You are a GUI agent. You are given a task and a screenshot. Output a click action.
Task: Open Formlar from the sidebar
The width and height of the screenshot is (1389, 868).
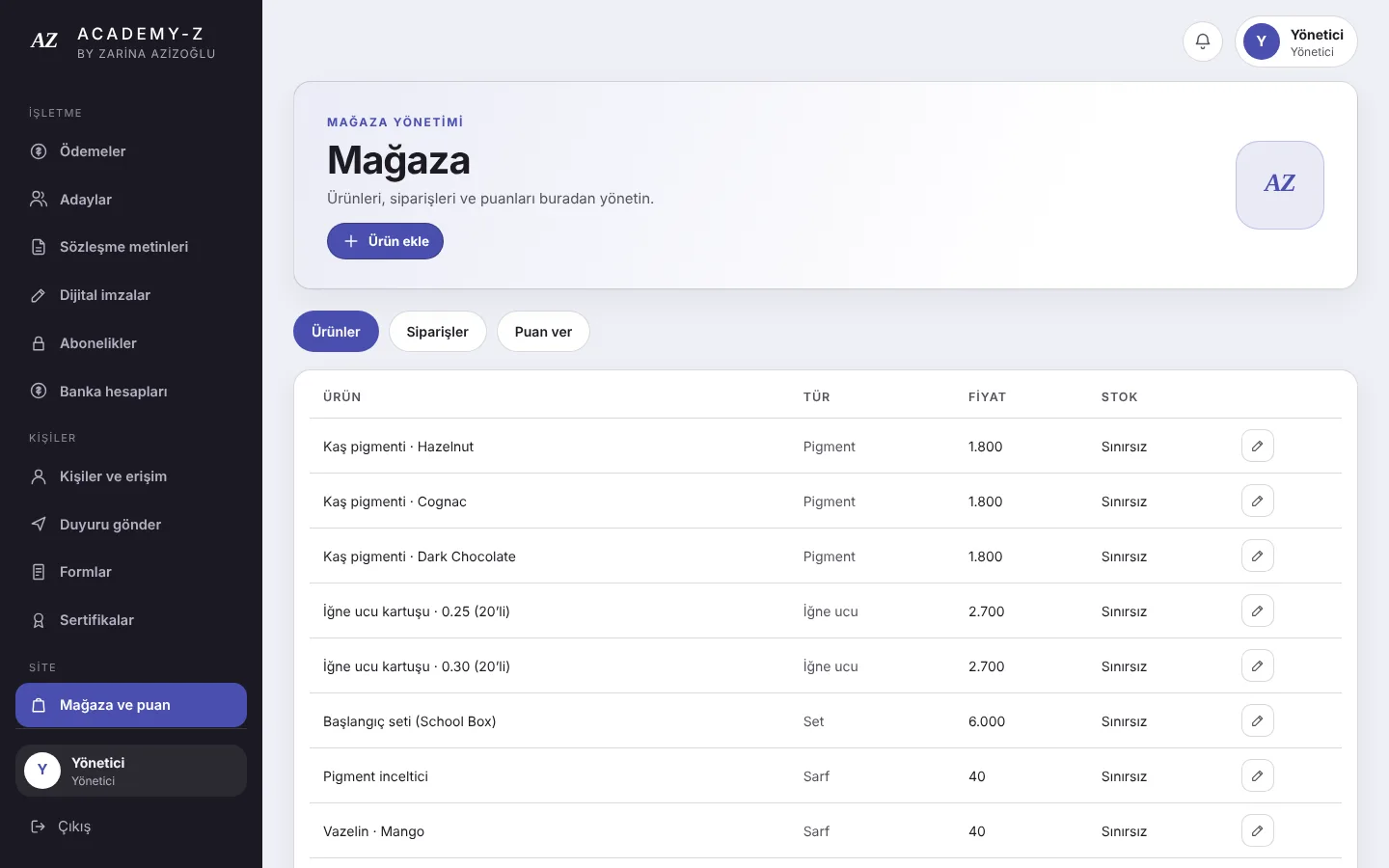131,572
